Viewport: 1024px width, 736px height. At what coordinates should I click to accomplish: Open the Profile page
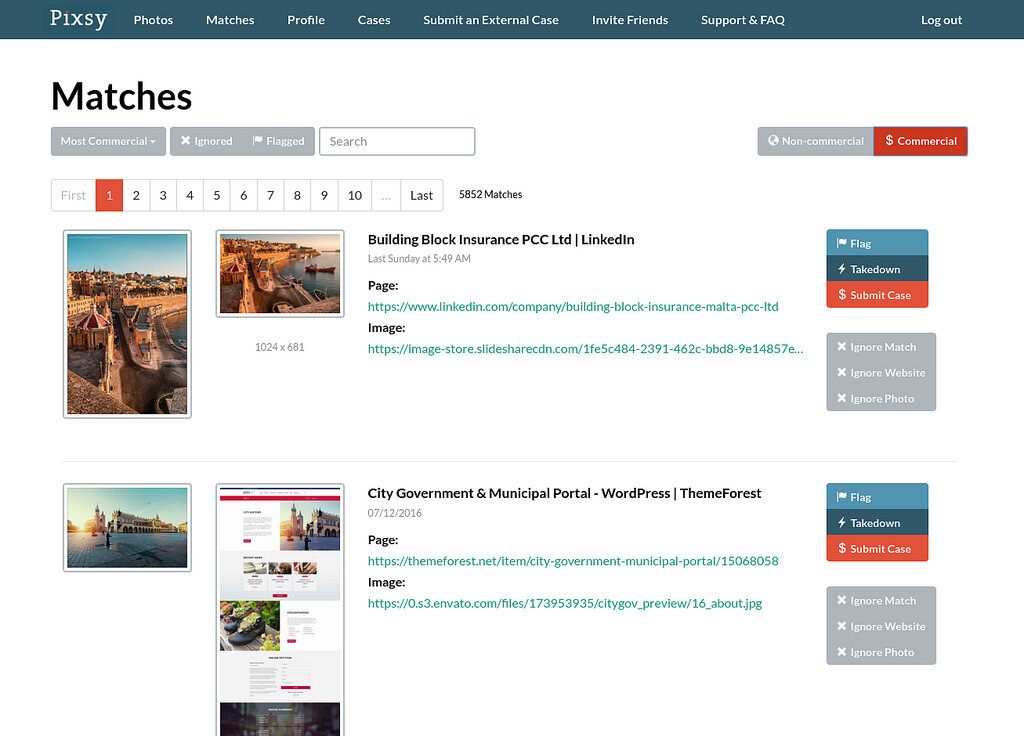(x=306, y=20)
